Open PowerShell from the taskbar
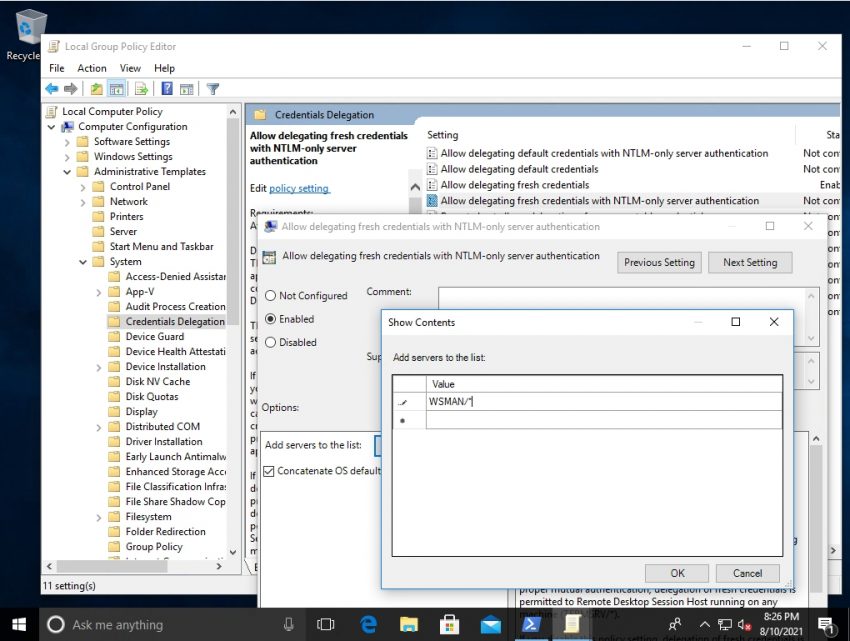 click(x=531, y=624)
